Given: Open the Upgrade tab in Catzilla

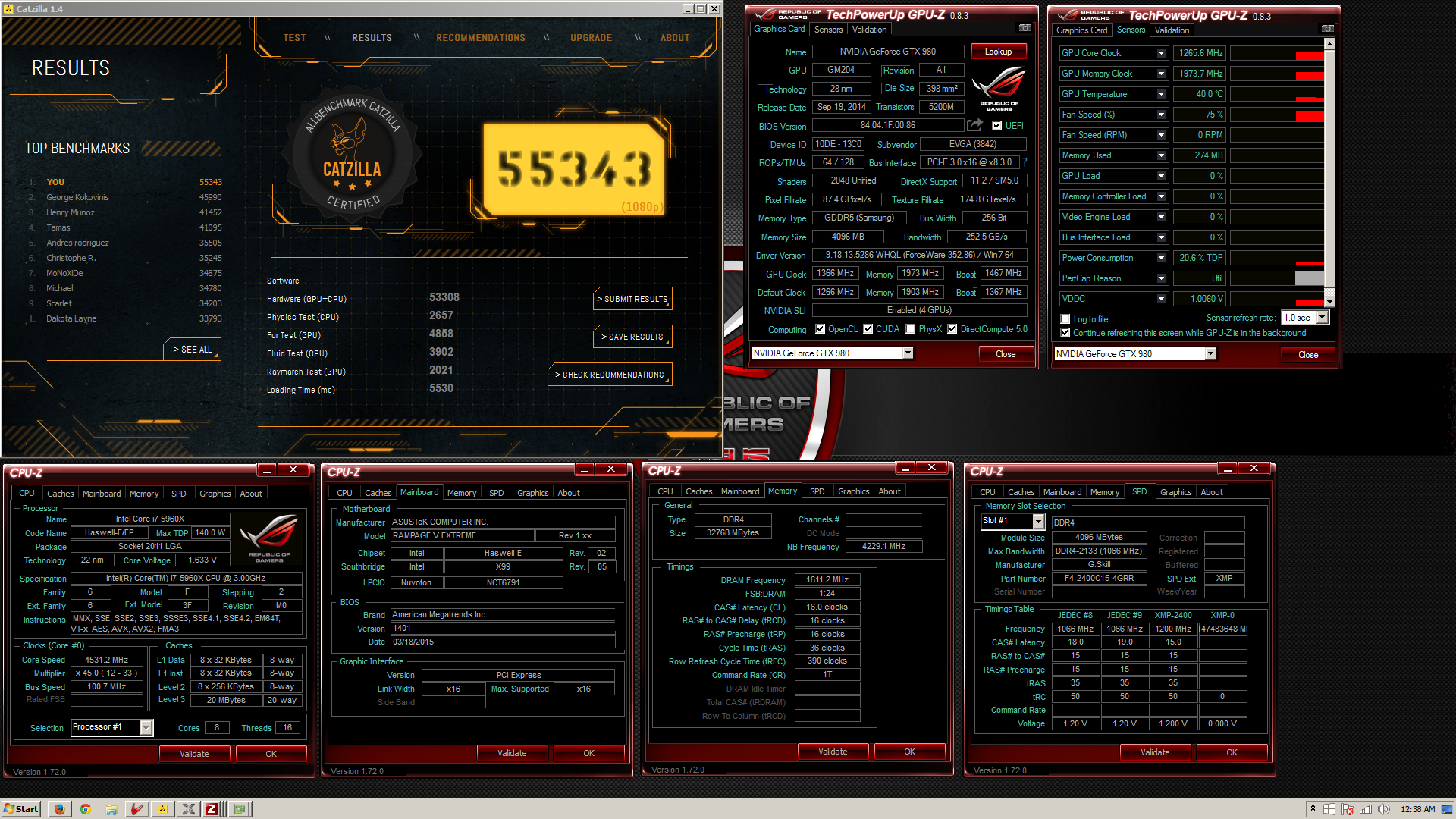Looking at the screenshot, I should [591, 38].
